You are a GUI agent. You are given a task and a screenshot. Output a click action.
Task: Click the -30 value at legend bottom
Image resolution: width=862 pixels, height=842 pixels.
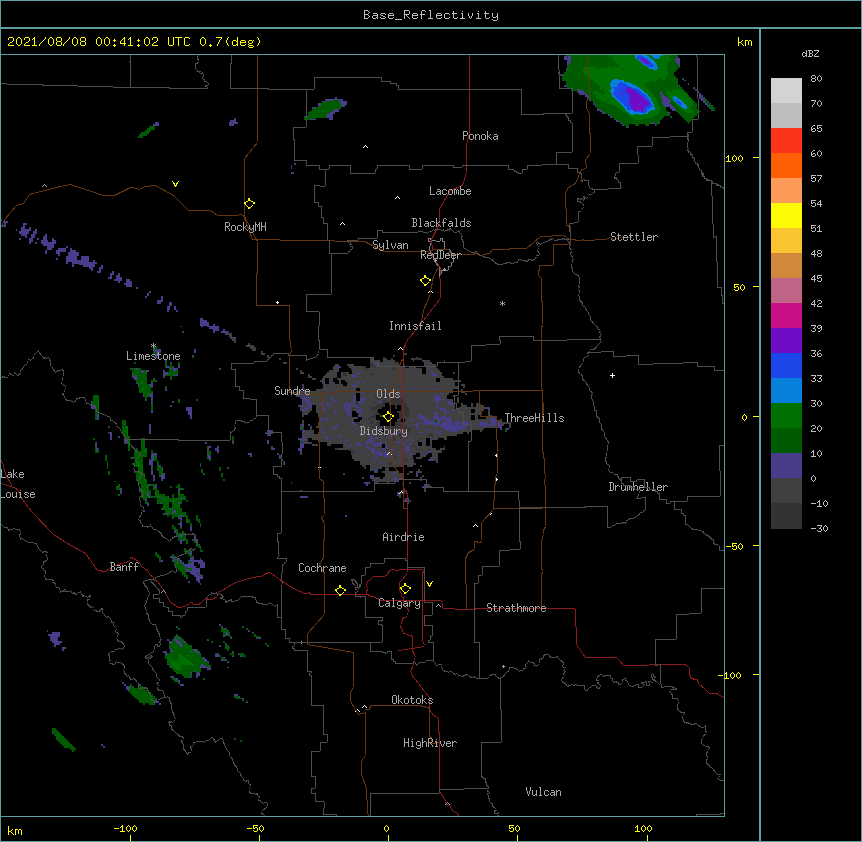point(819,528)
